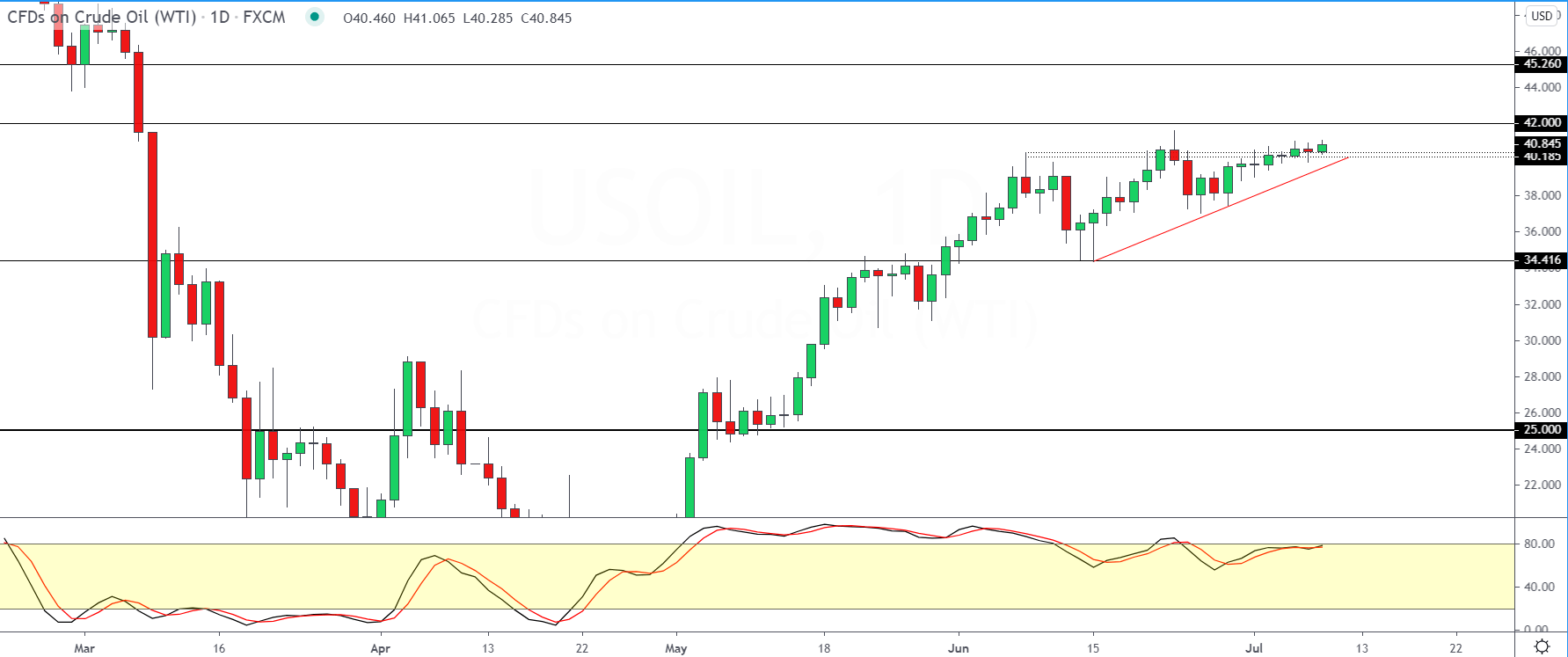This screenshot has height=657, width=1568.
Task: Select the 42.000 horizontal line price label
Action: 1540,123
